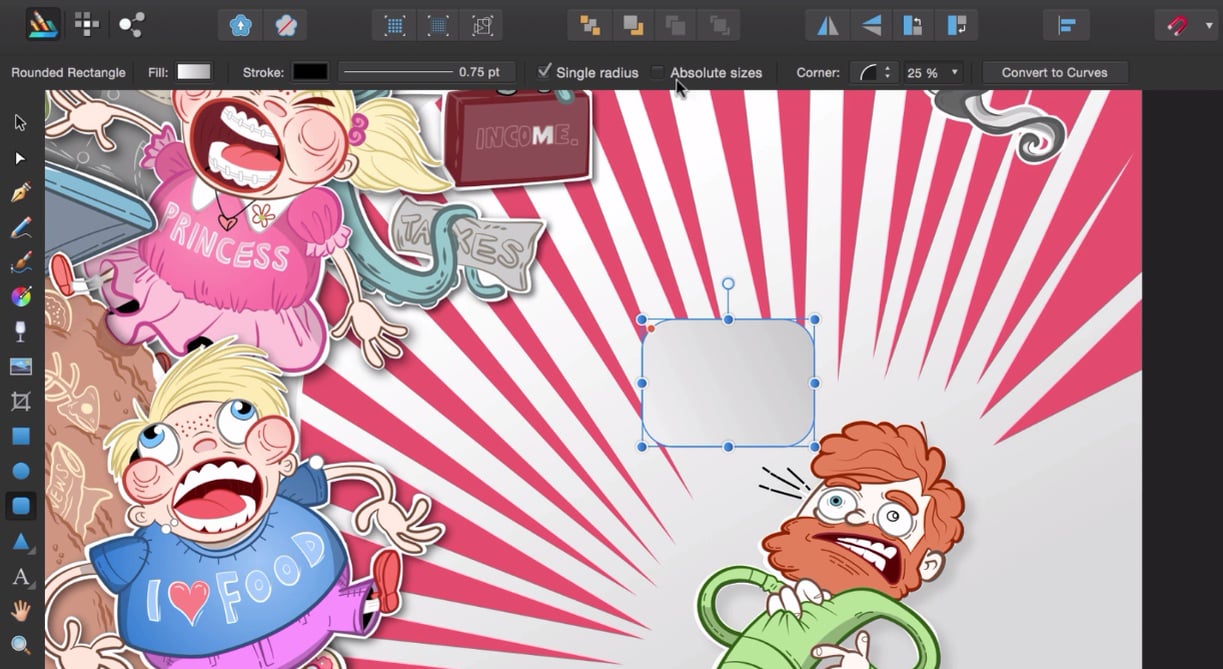Select the Pencil tool
This screenshot has width=1223, height=669.
[21, 227]
